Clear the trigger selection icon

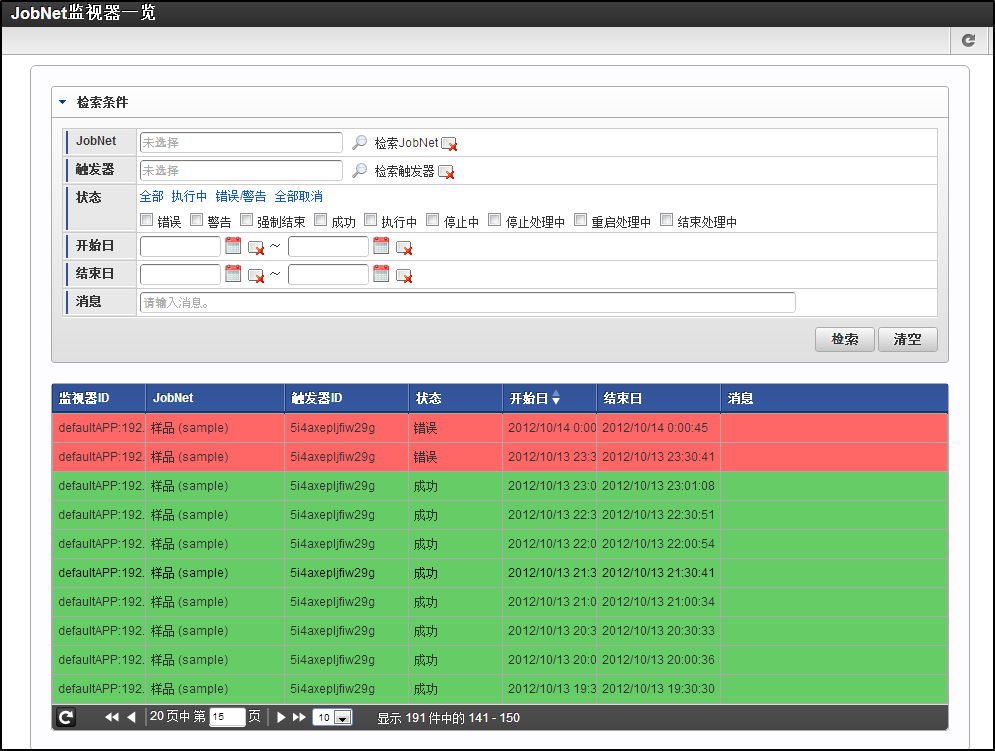446,172
